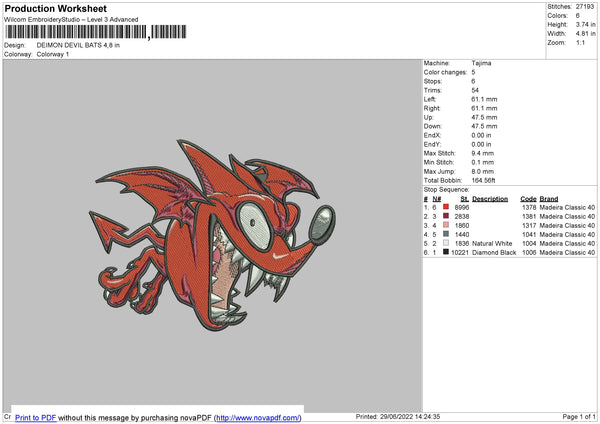Click the 'Print to PDF' link
This screenshot has width=600, height=424.
tap(36, 418)
